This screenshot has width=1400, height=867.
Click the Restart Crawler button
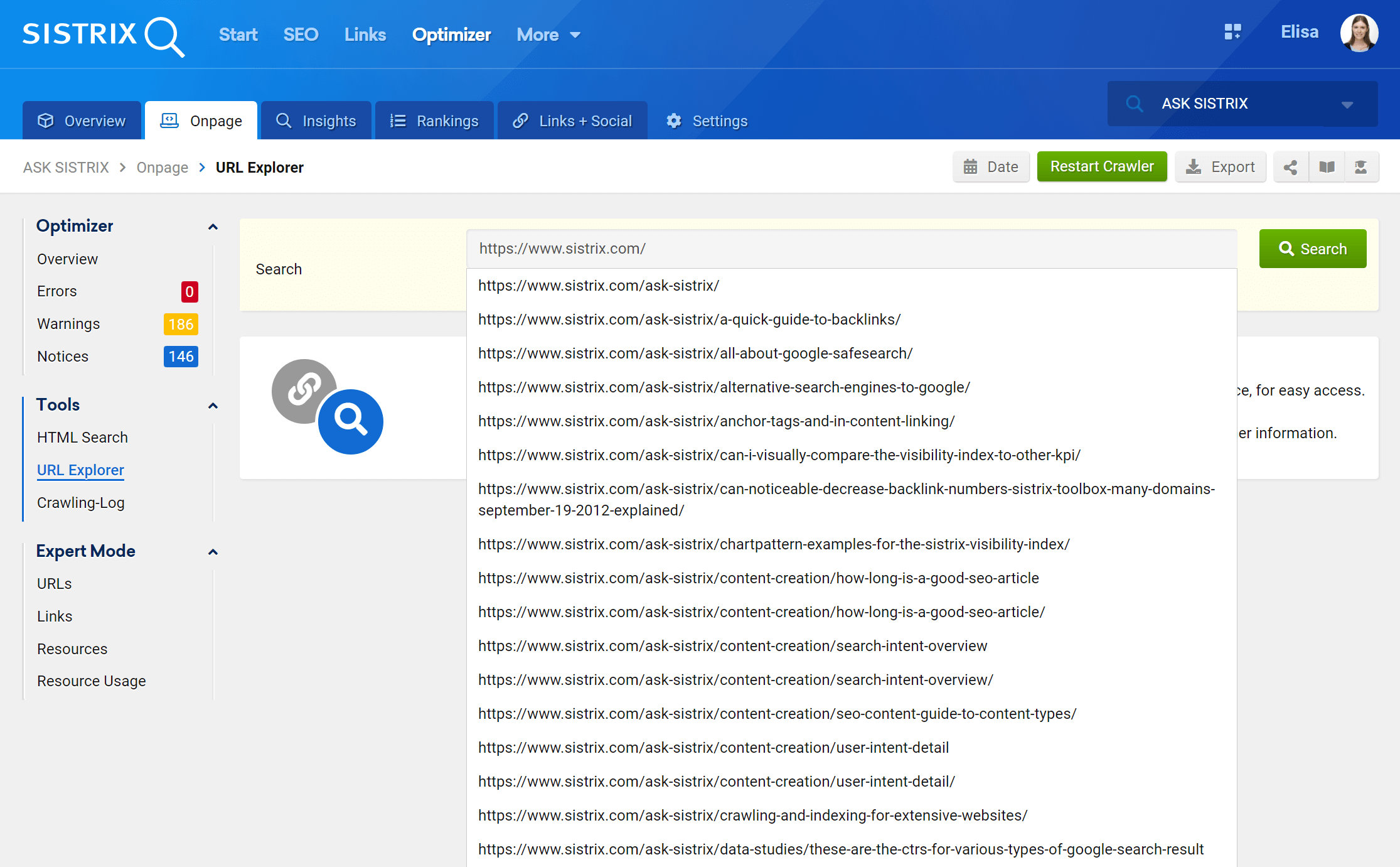tap(1102, 167)
